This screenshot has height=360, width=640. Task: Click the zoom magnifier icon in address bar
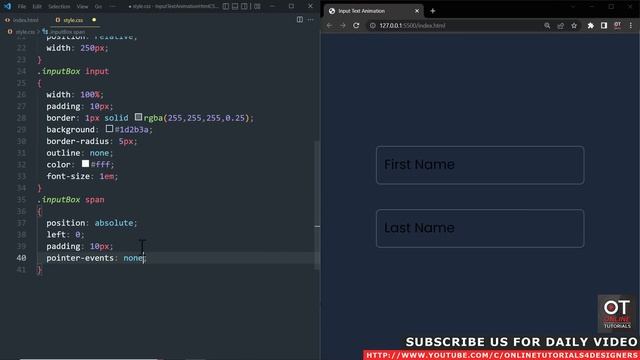tap(547, 26)
